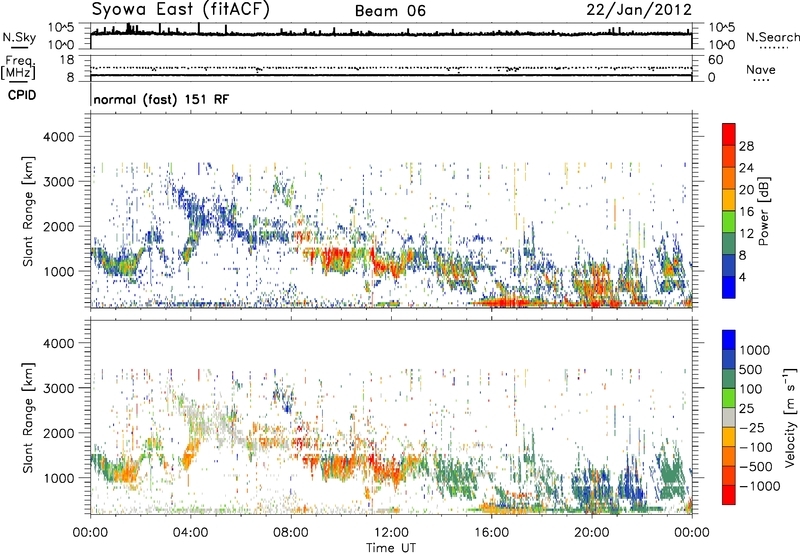This screenshot has width=800, height=554.
Task: Click the 'N.Sky' legend label
Action: [x=19, y=37]
